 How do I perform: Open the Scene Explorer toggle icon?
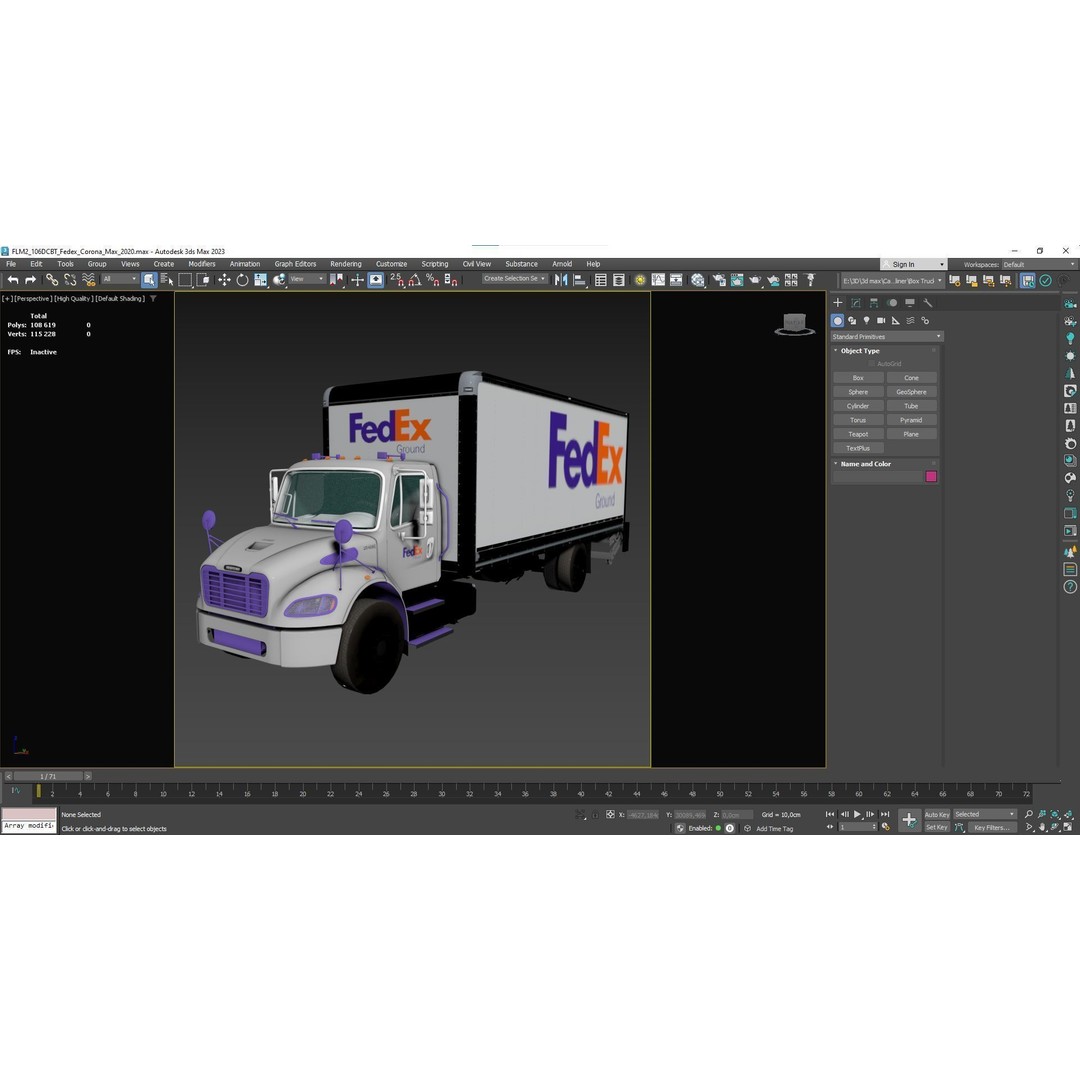(x=601, y=280)
